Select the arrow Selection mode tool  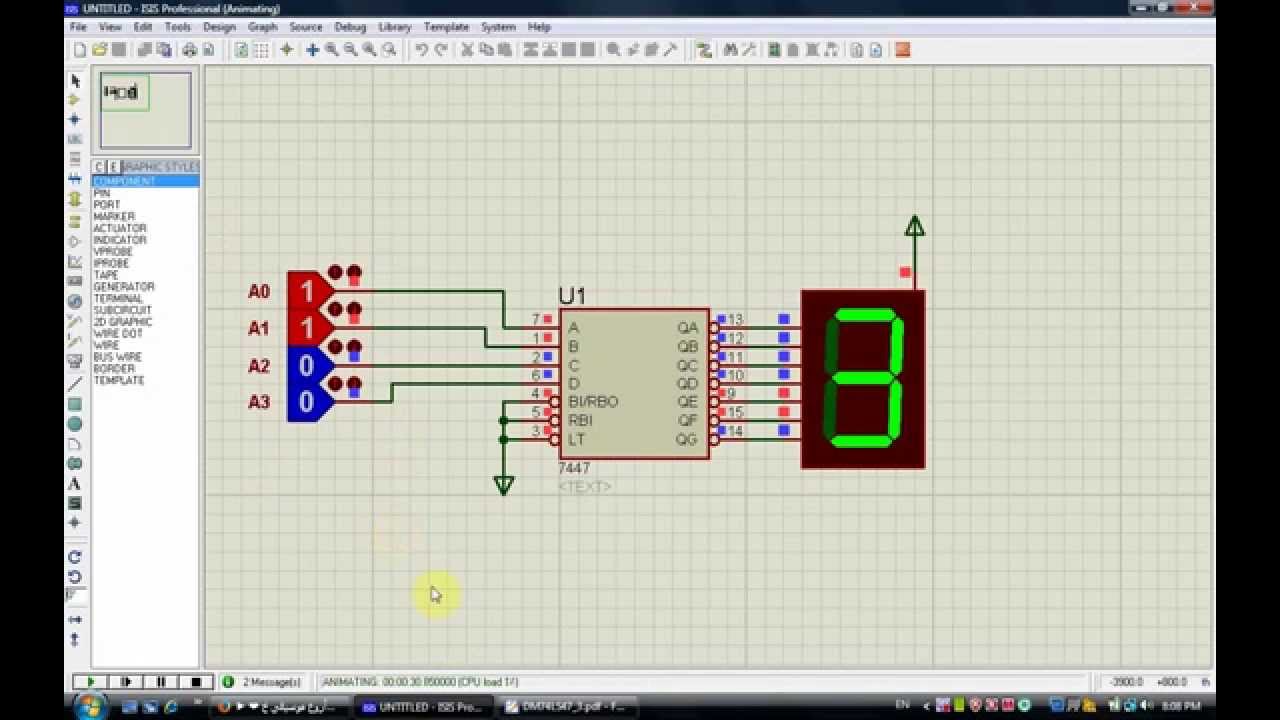pyautogui.click(x=74, y=80)
